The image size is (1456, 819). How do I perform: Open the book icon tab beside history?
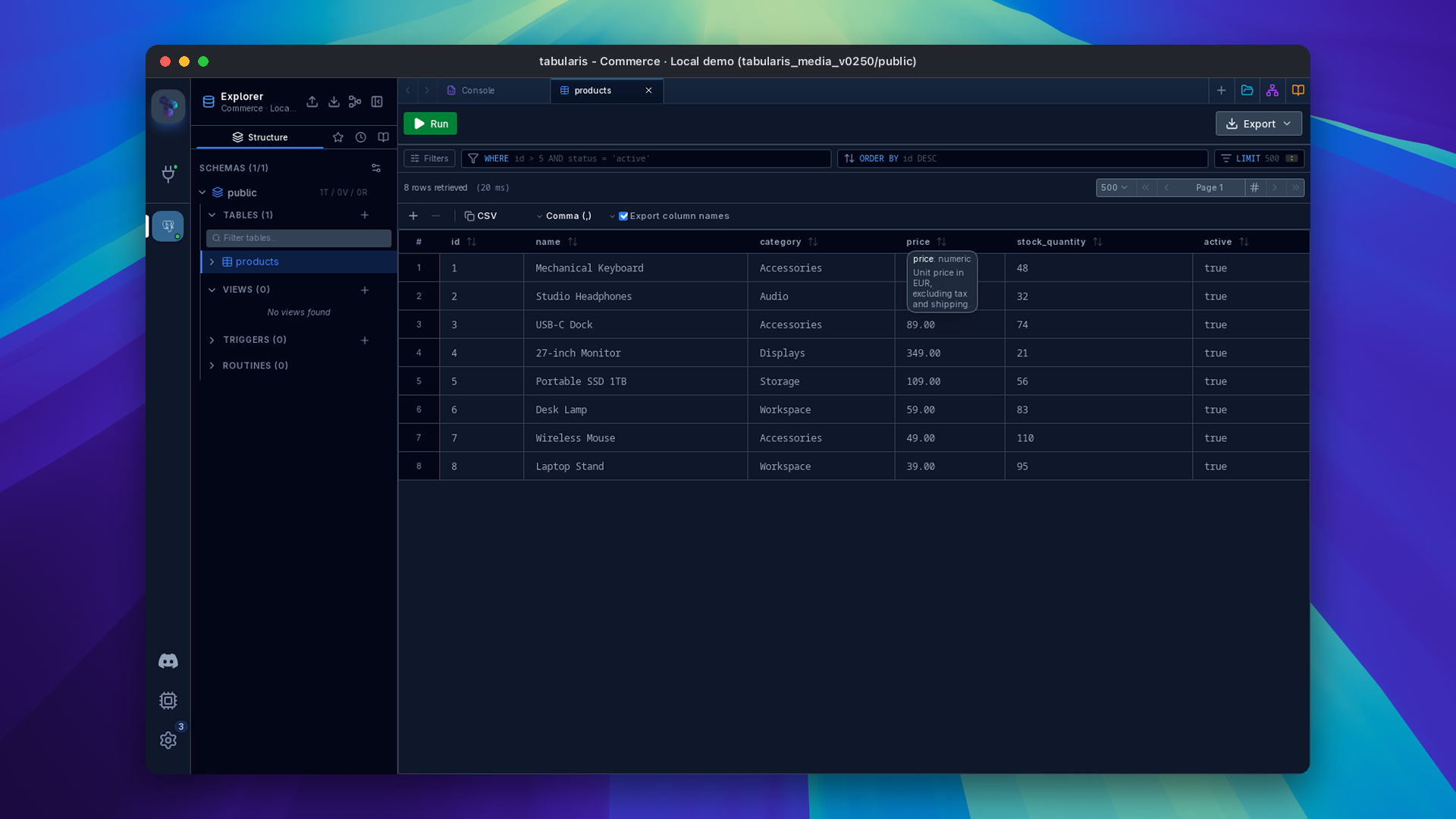coord(384,137)
